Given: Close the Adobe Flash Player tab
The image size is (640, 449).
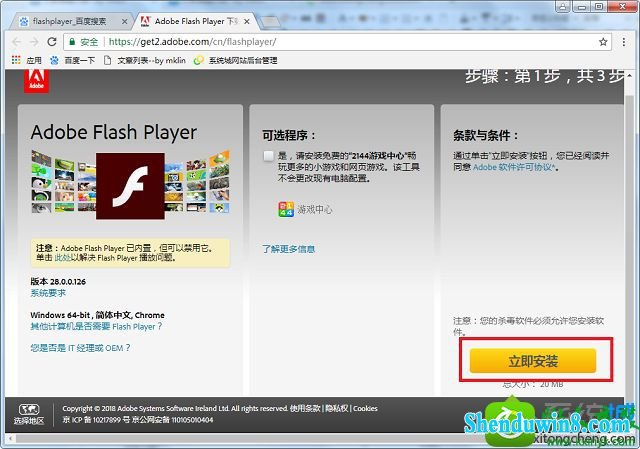Looking at the screenshot, I should 247,21.
